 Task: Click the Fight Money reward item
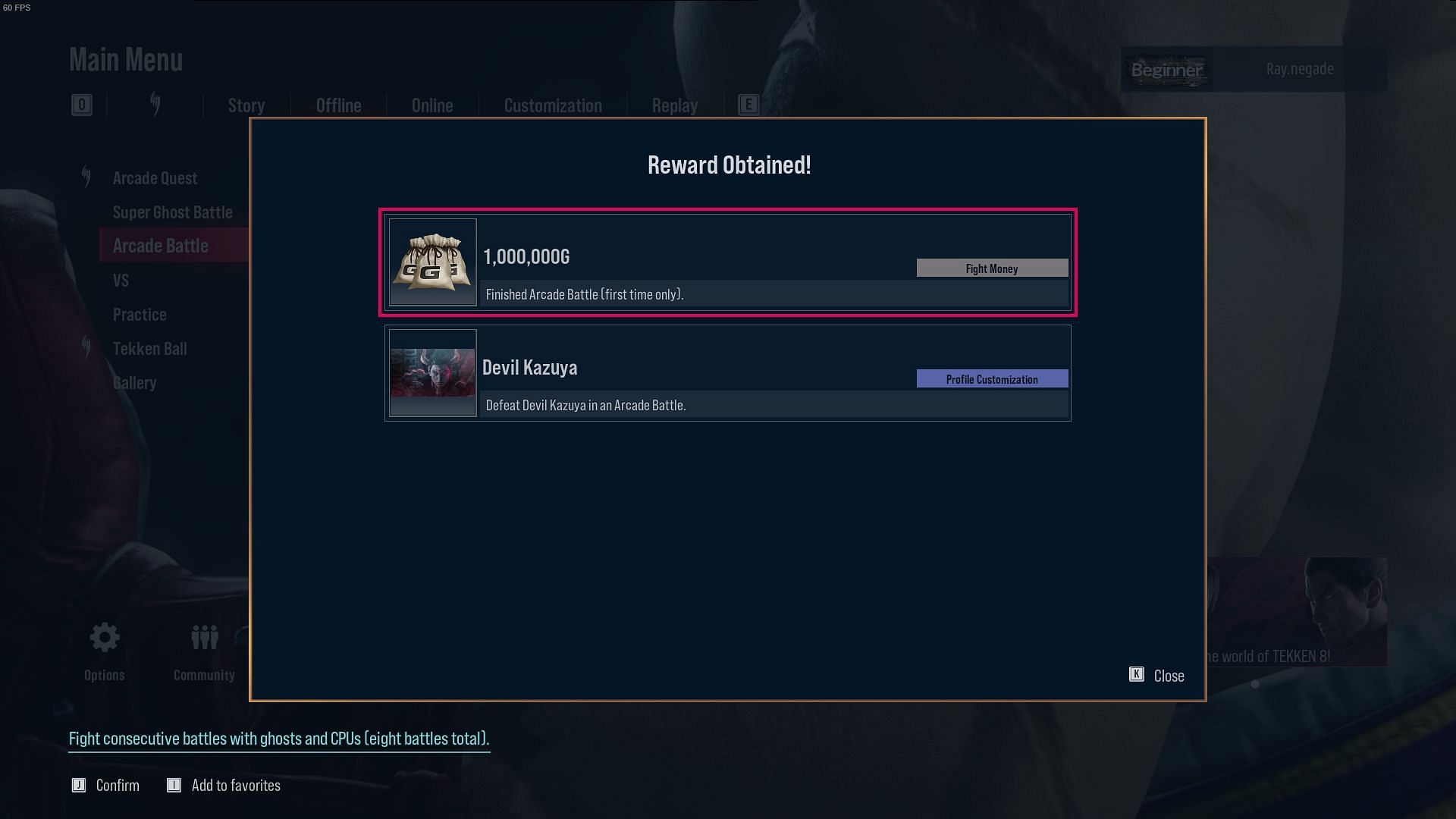pos(727,263)
